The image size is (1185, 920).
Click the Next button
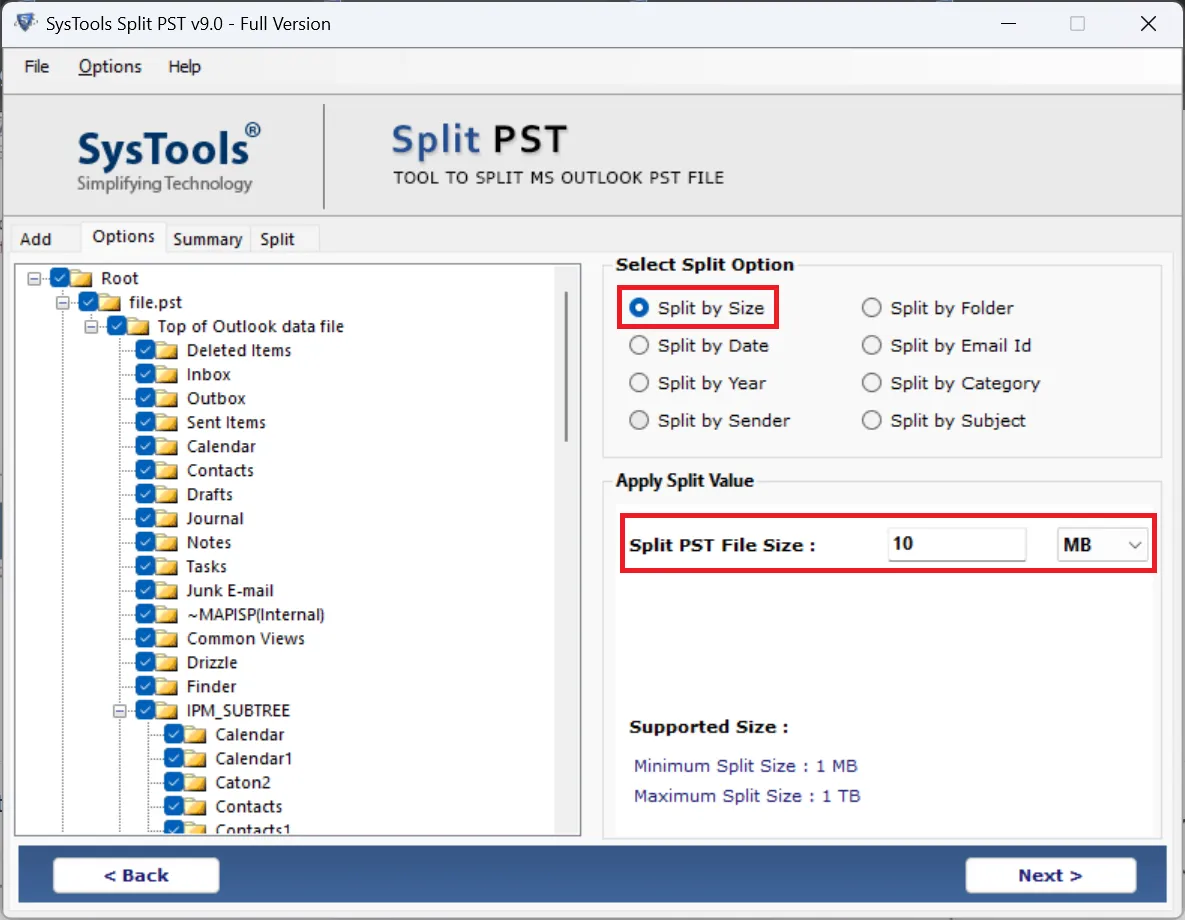point(1050,875)
